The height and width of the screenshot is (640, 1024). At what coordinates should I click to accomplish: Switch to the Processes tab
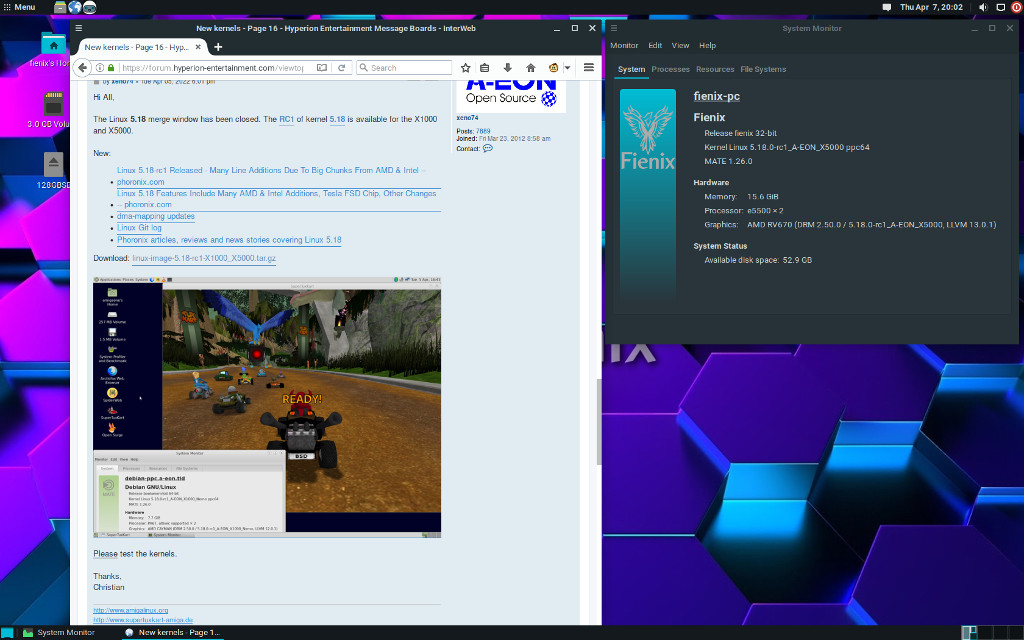pos(670,69)
